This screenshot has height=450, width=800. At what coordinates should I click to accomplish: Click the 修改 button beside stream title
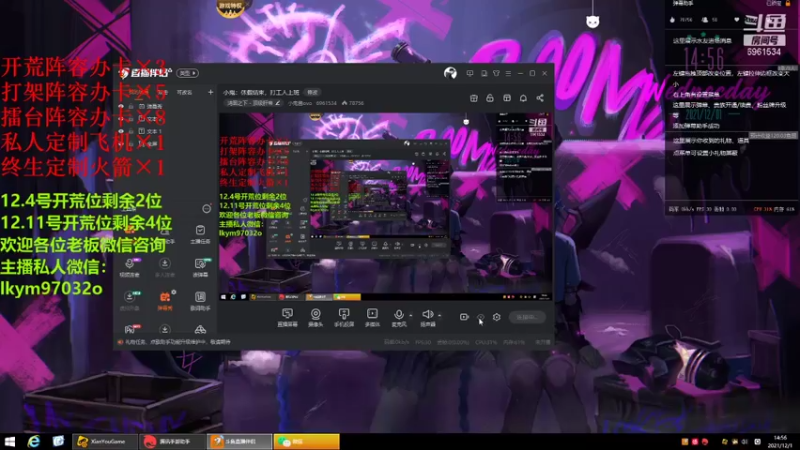click(312, 92)
